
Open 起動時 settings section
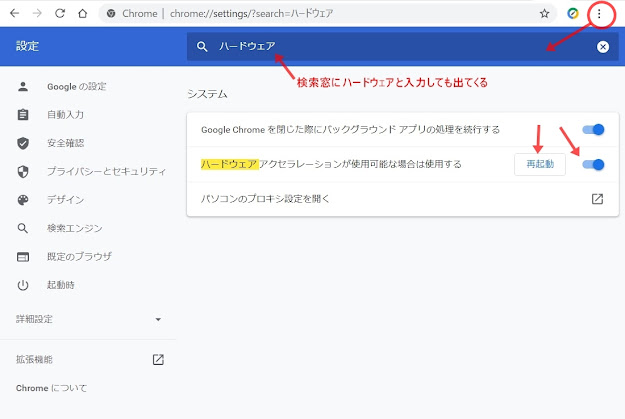pos(61,285)
